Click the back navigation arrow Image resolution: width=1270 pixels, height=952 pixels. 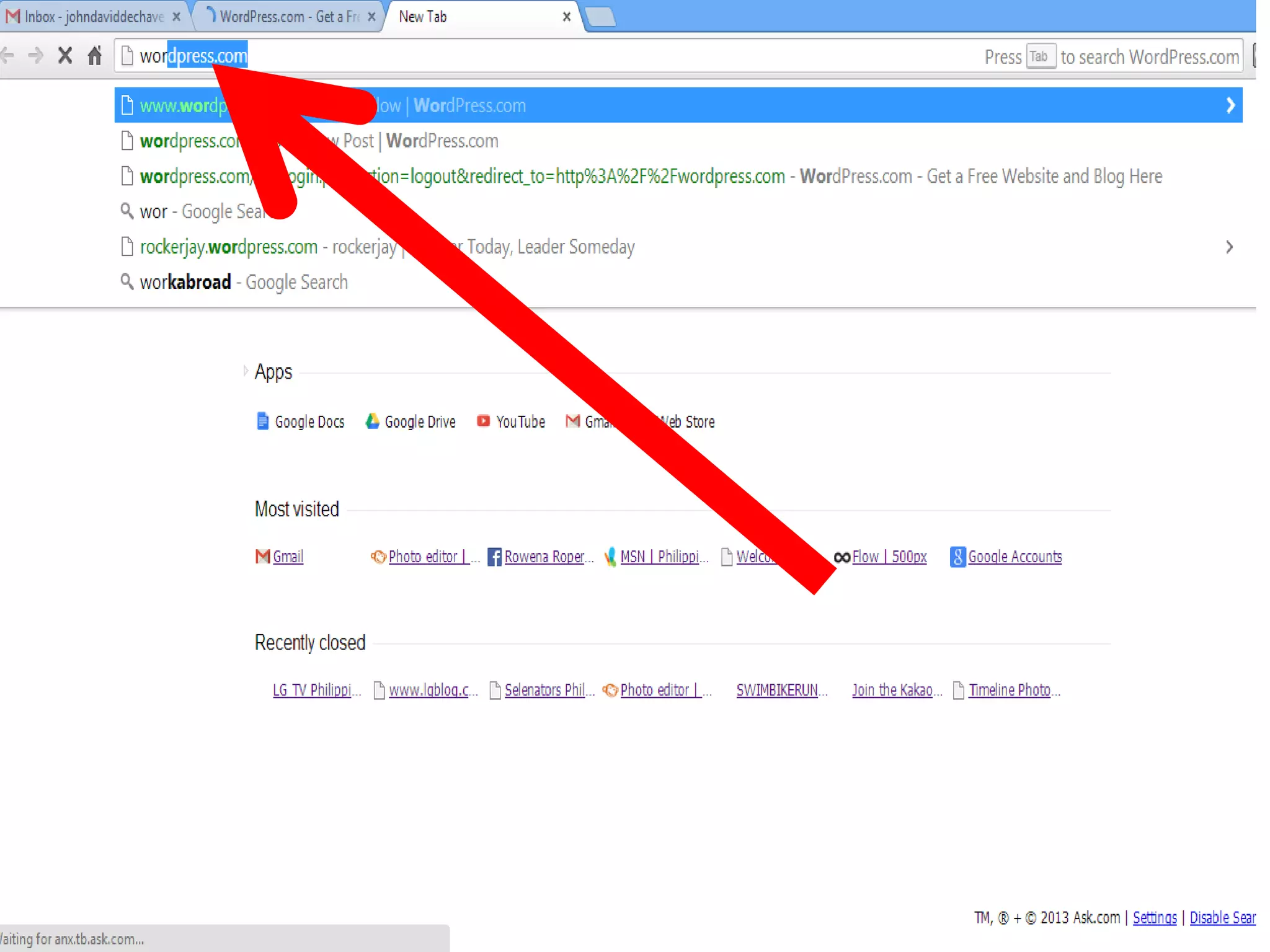[x=7, y=56]
